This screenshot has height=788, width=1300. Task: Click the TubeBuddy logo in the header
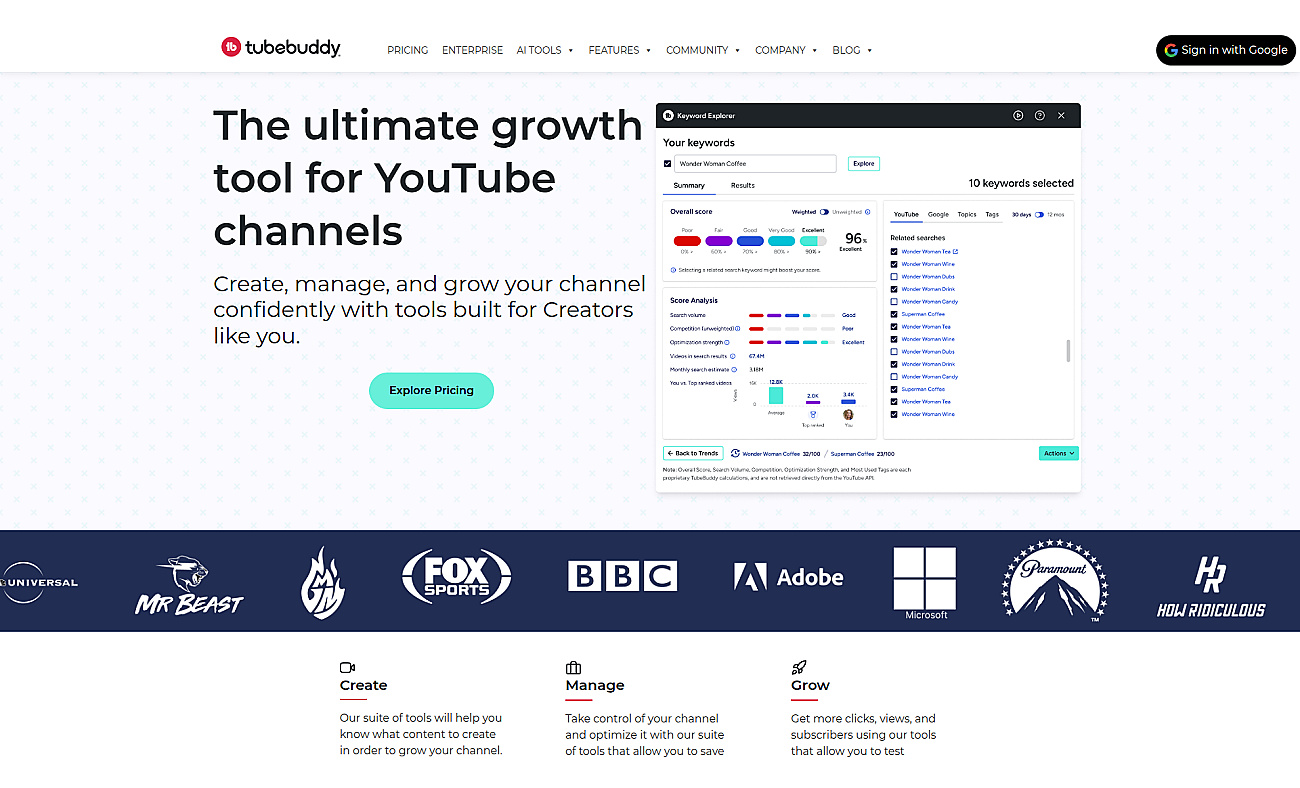click(281, 47)
